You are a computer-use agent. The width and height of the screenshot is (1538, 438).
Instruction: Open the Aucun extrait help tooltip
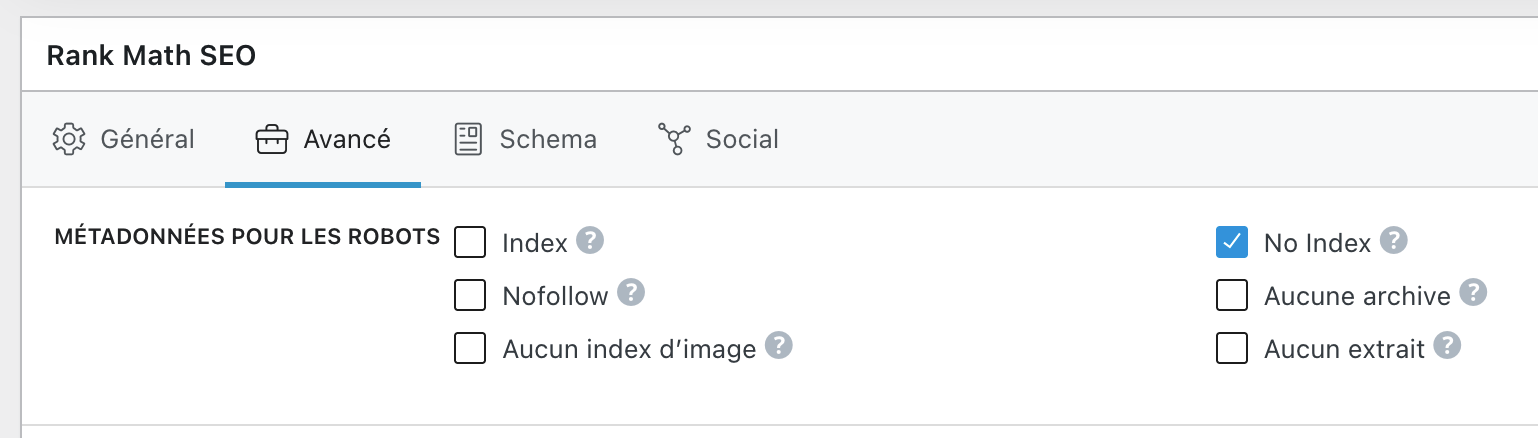tap(1447, 346)
